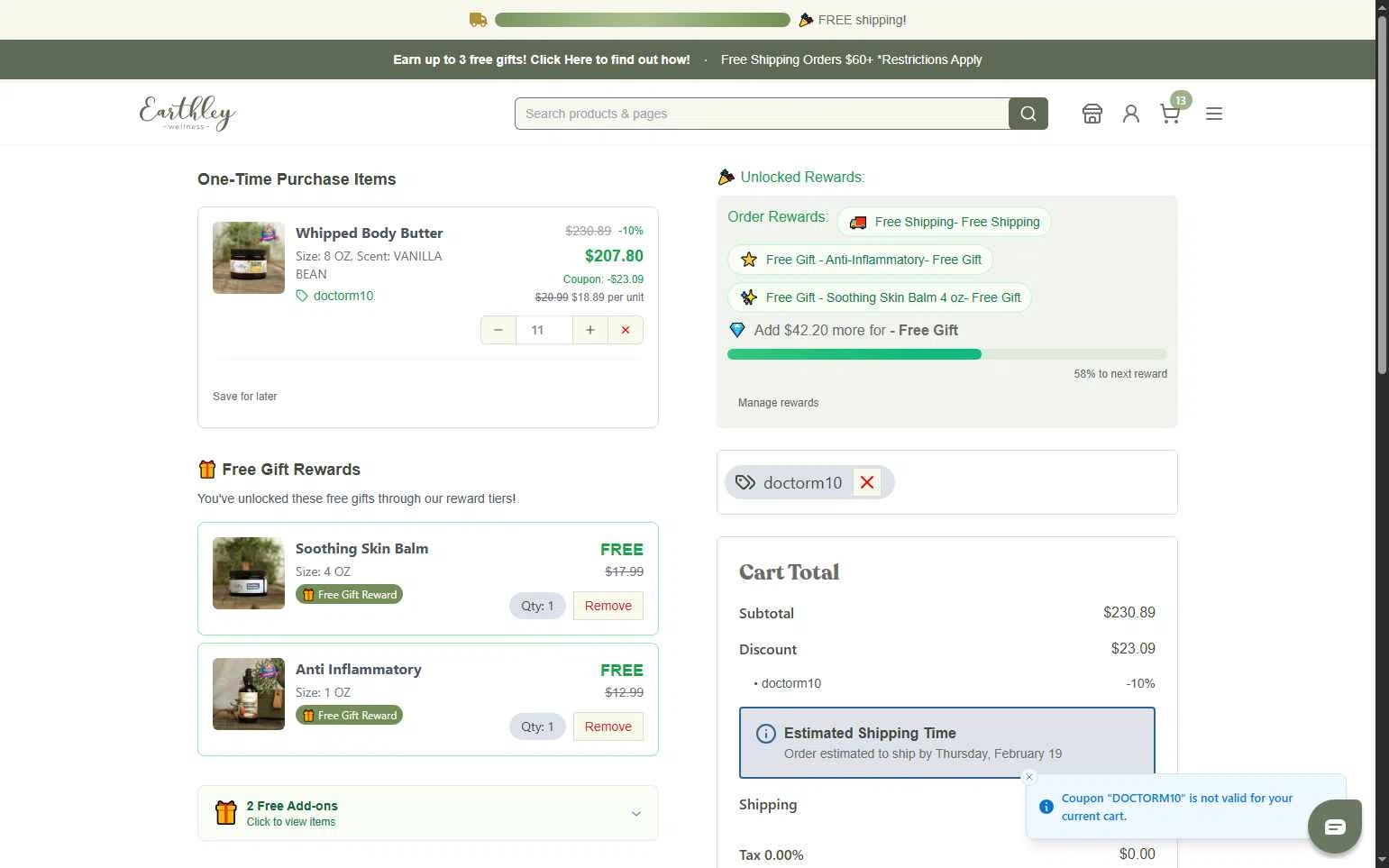Viewport: 1389px width, 868px height.
Task: Click the doctorm10 tag icon under product
Action: click(x=302, y=296)
